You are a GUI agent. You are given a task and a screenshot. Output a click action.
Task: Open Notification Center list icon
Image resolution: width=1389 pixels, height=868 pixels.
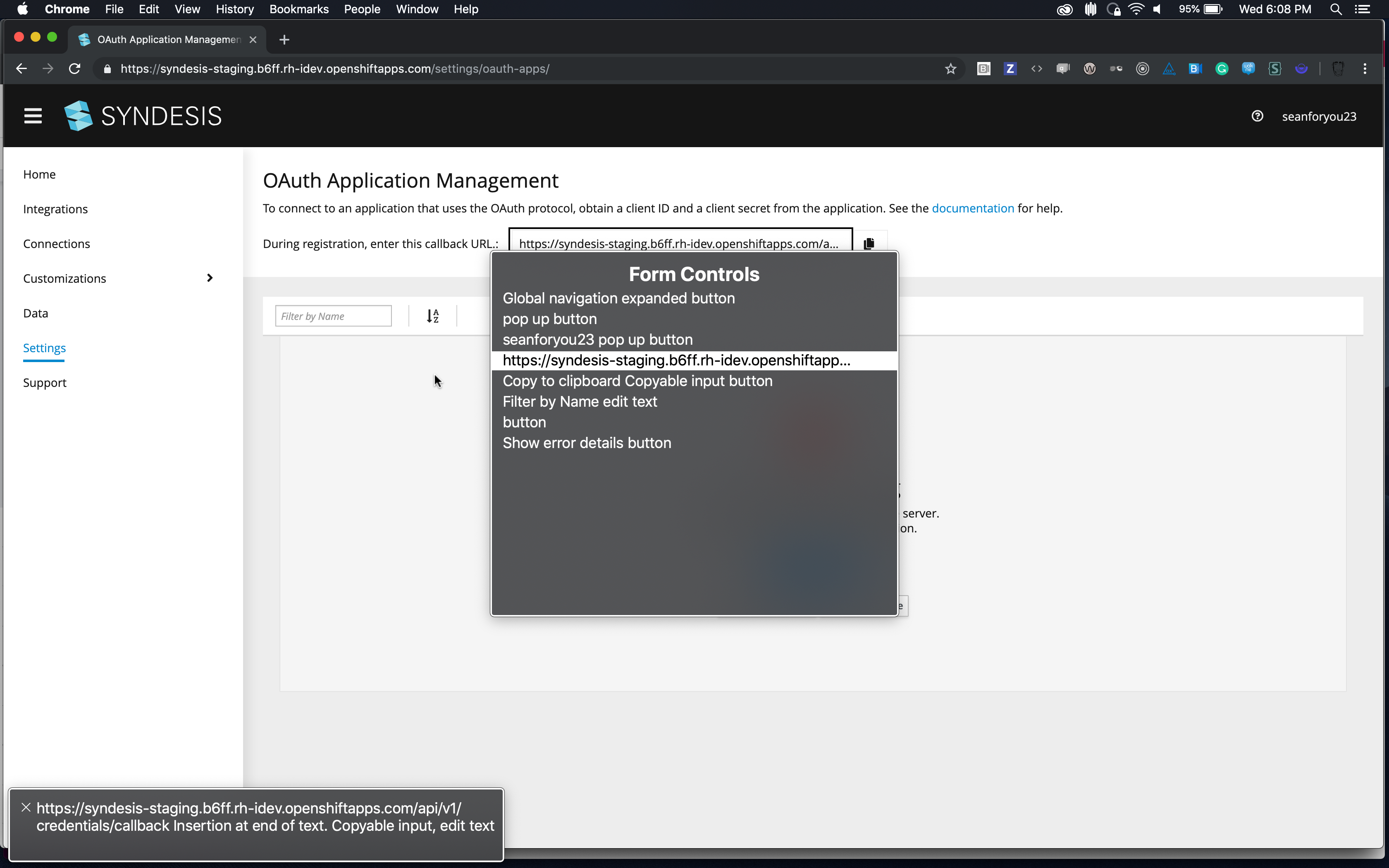[1363, 9]
